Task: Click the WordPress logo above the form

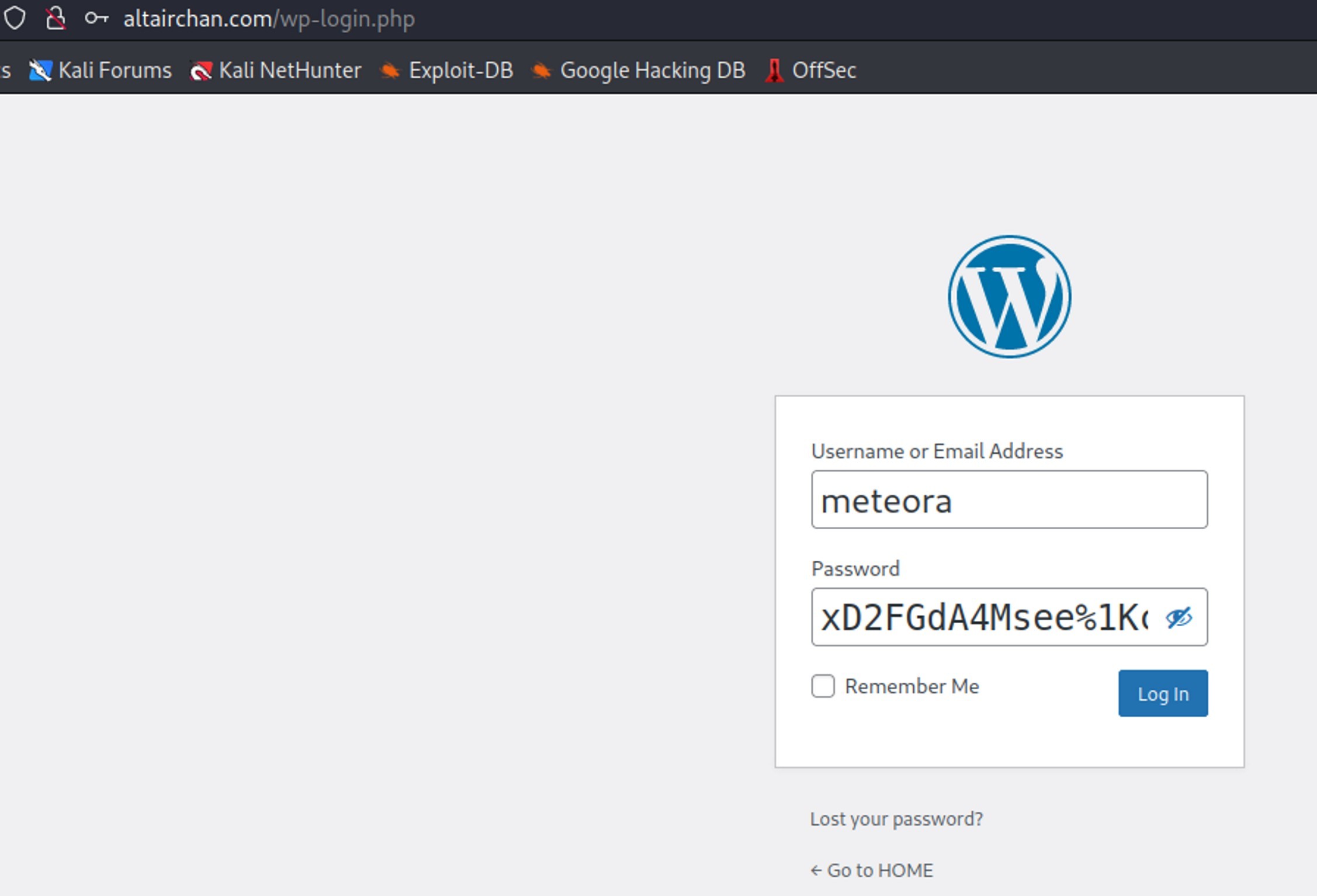Action: coord(1009,297)
